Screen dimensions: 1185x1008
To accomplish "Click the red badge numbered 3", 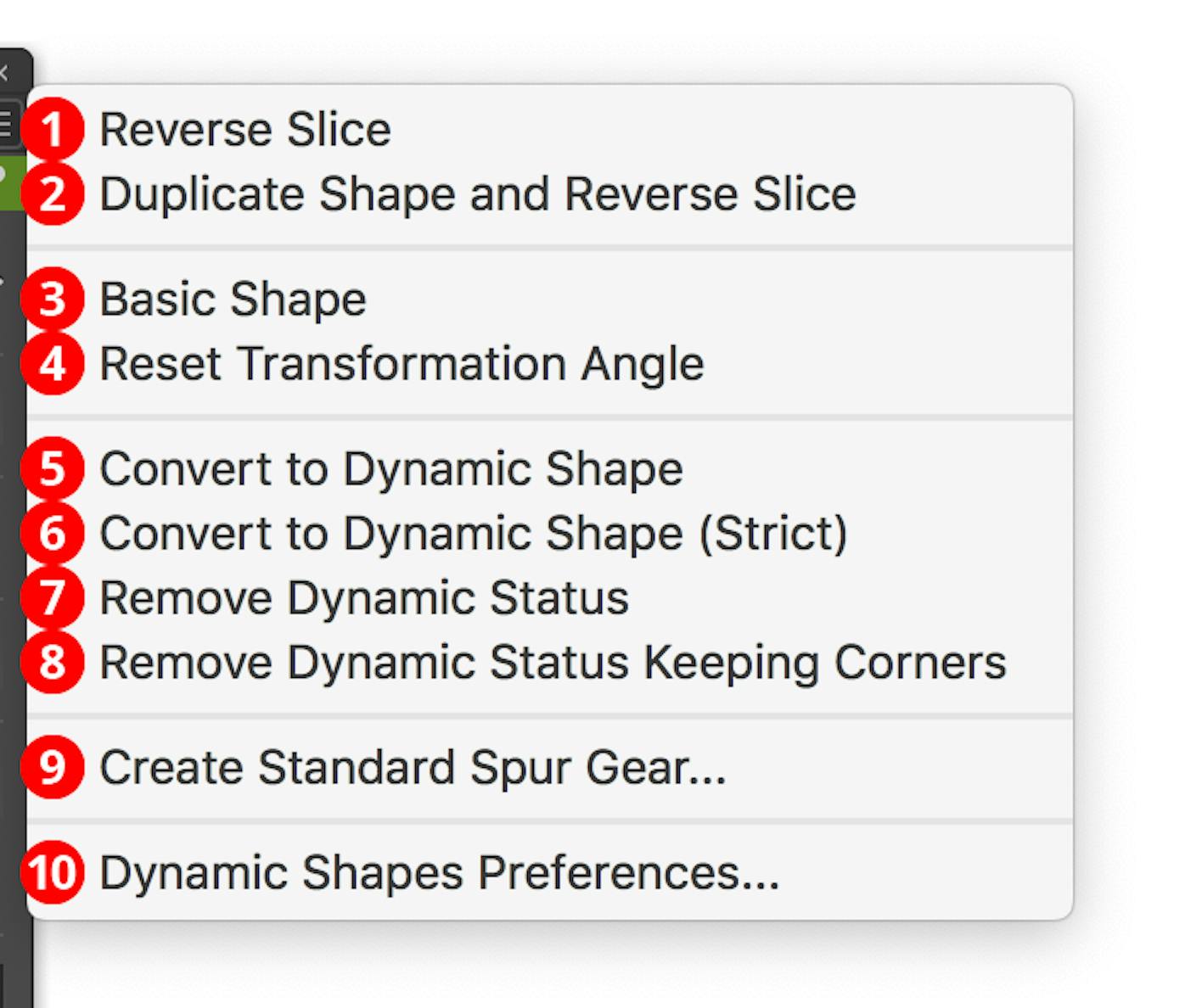I will pos(53,299).
